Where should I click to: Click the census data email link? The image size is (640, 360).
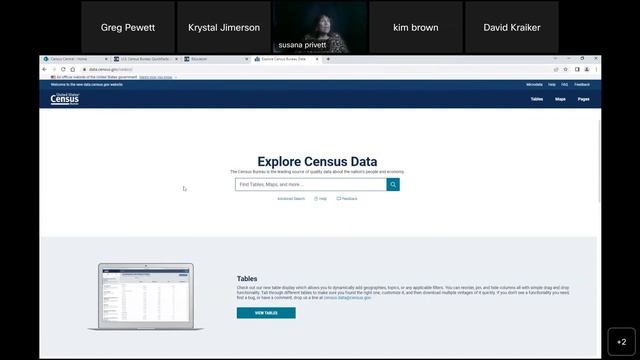coord(347,298)
